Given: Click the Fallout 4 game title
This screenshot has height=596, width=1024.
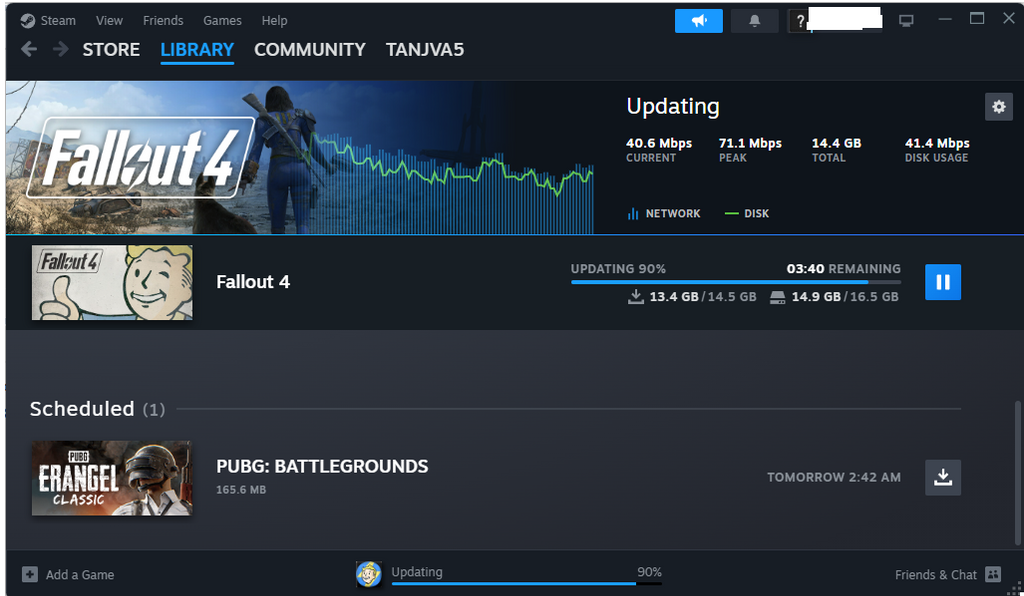Looking at the screenshot, I should click(x=253, y=282).
